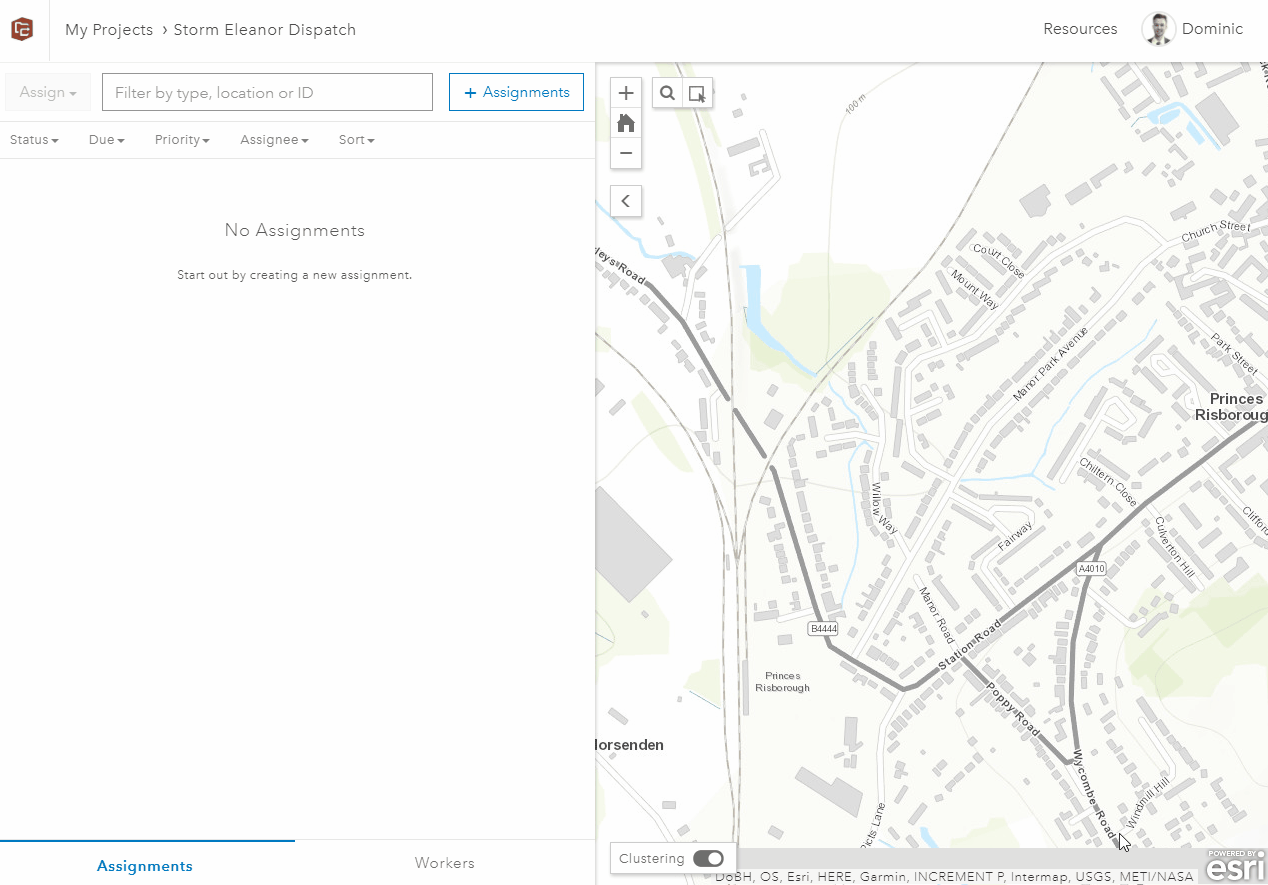The width and height of the screenshot is (1268, 885).
Task: Click the No Assignments heading
Action: click(295, 230)
